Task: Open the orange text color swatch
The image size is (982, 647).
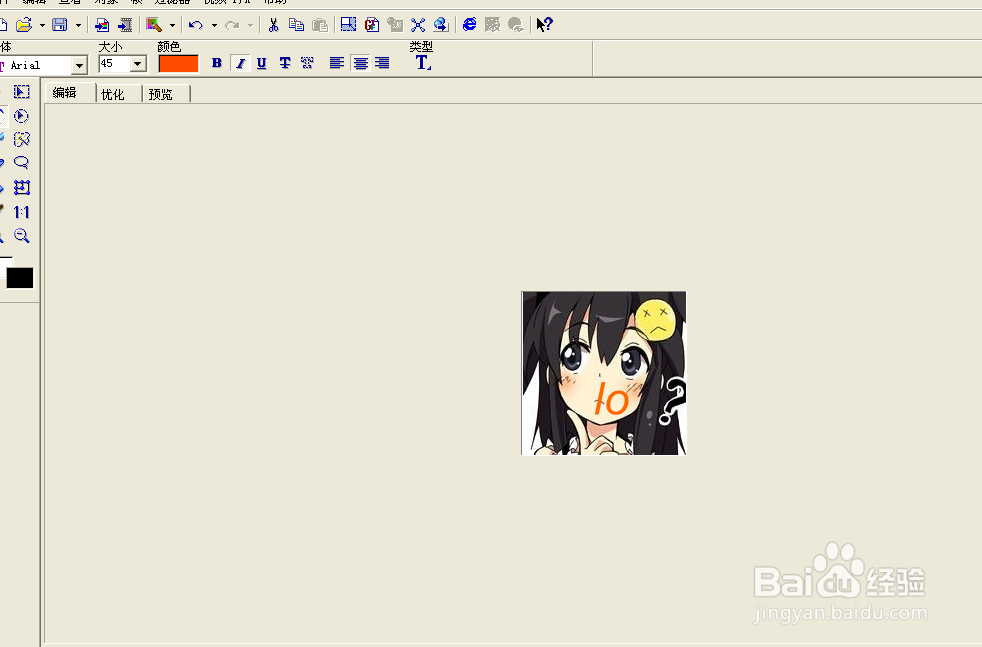Action: click(178, 64)
